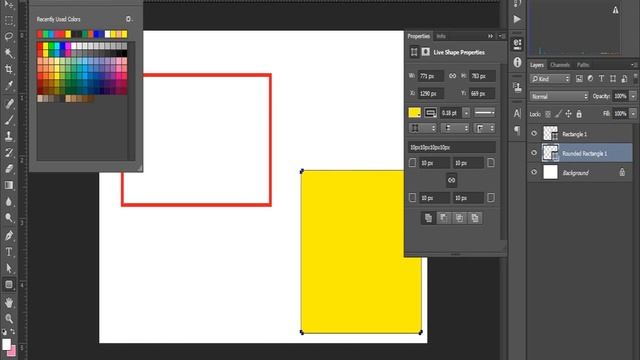Switch to the Info tab
The height and width of the screenshot is (360, 640).
[441, 36]
